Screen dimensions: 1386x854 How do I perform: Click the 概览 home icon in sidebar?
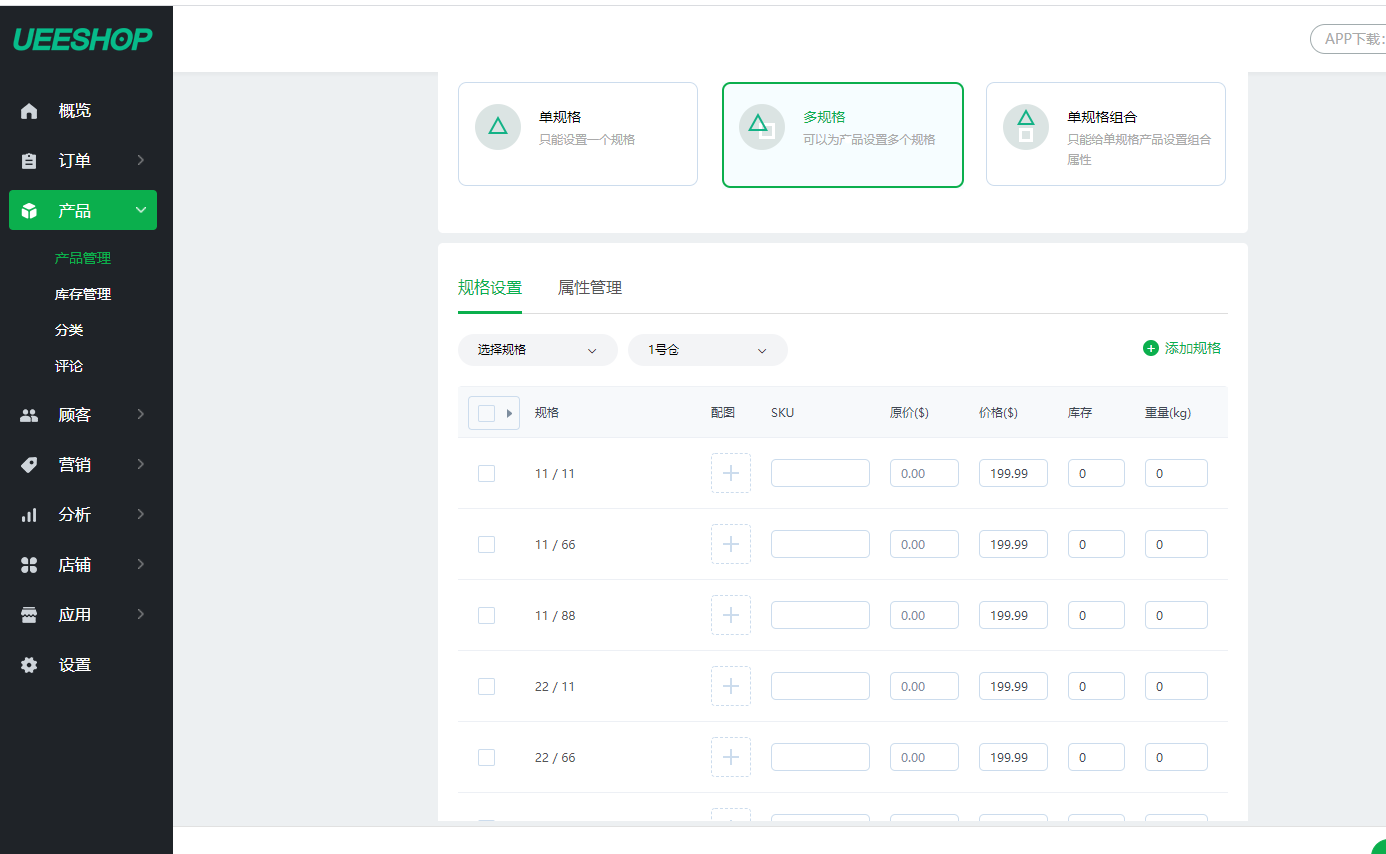pos(29,111)
